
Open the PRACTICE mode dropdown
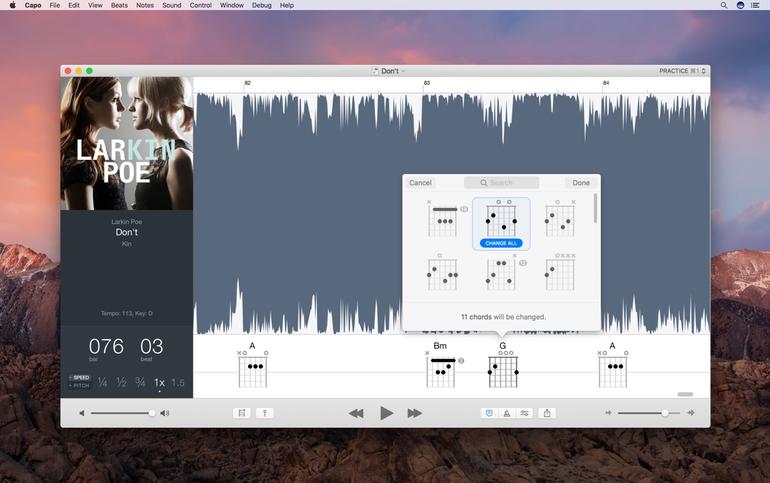[x=682, y=71]
